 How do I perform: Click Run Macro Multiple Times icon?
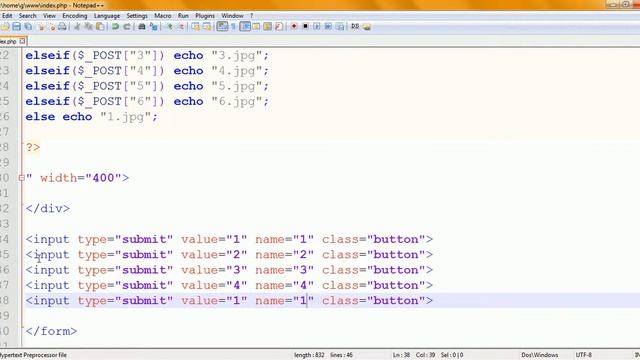click(328, 27)
